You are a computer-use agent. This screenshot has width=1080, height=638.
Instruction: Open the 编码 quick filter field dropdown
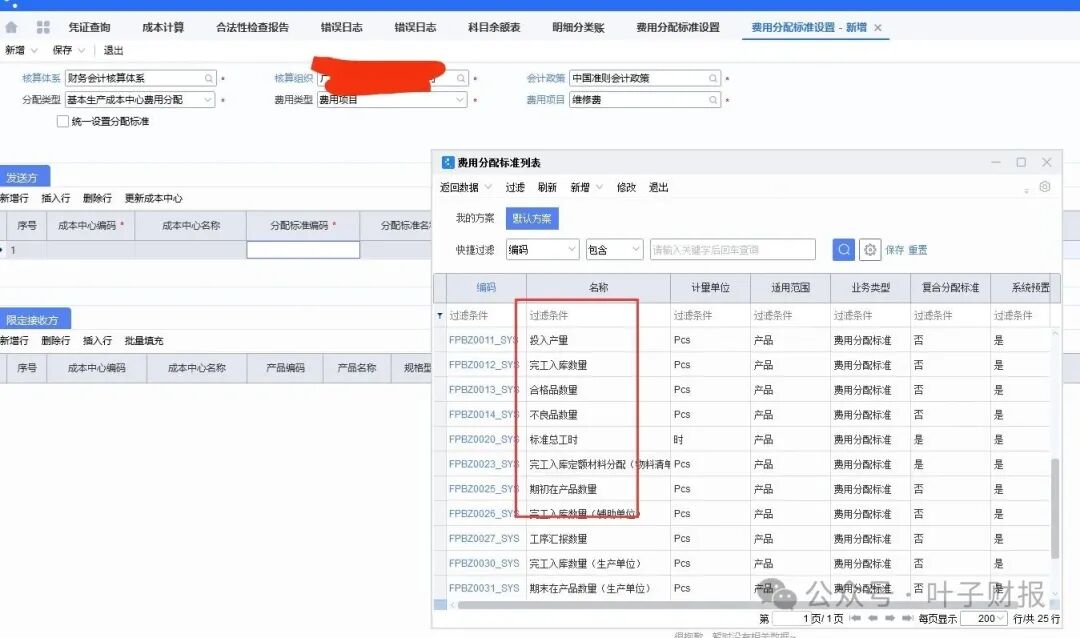pos(571,250)
